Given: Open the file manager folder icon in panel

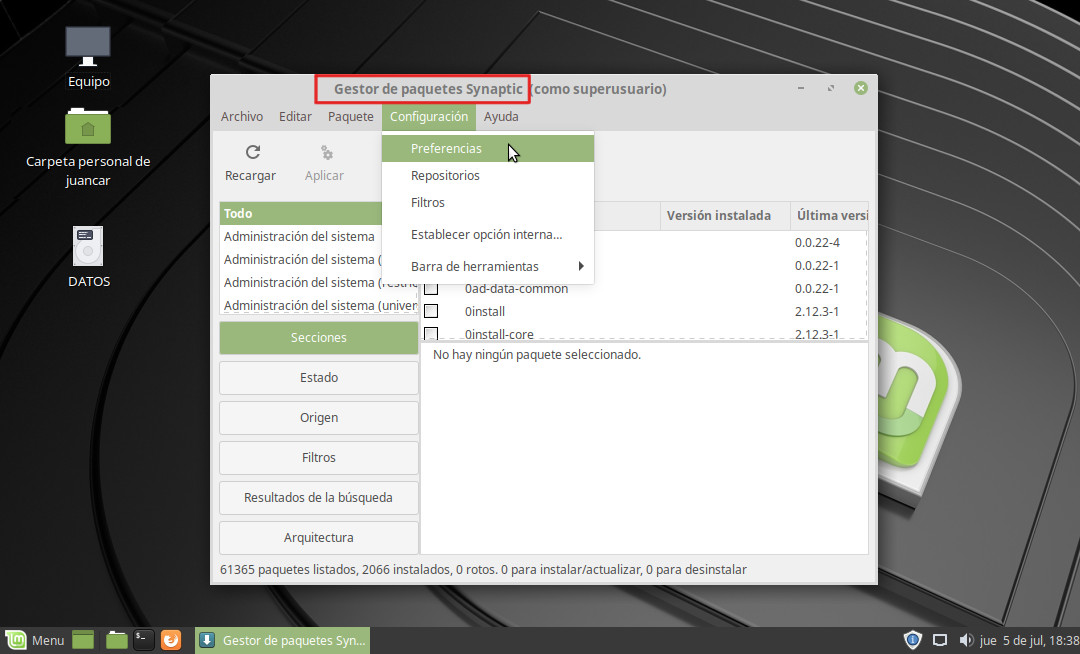Looking at the screenshot, I should pos(117,640).
